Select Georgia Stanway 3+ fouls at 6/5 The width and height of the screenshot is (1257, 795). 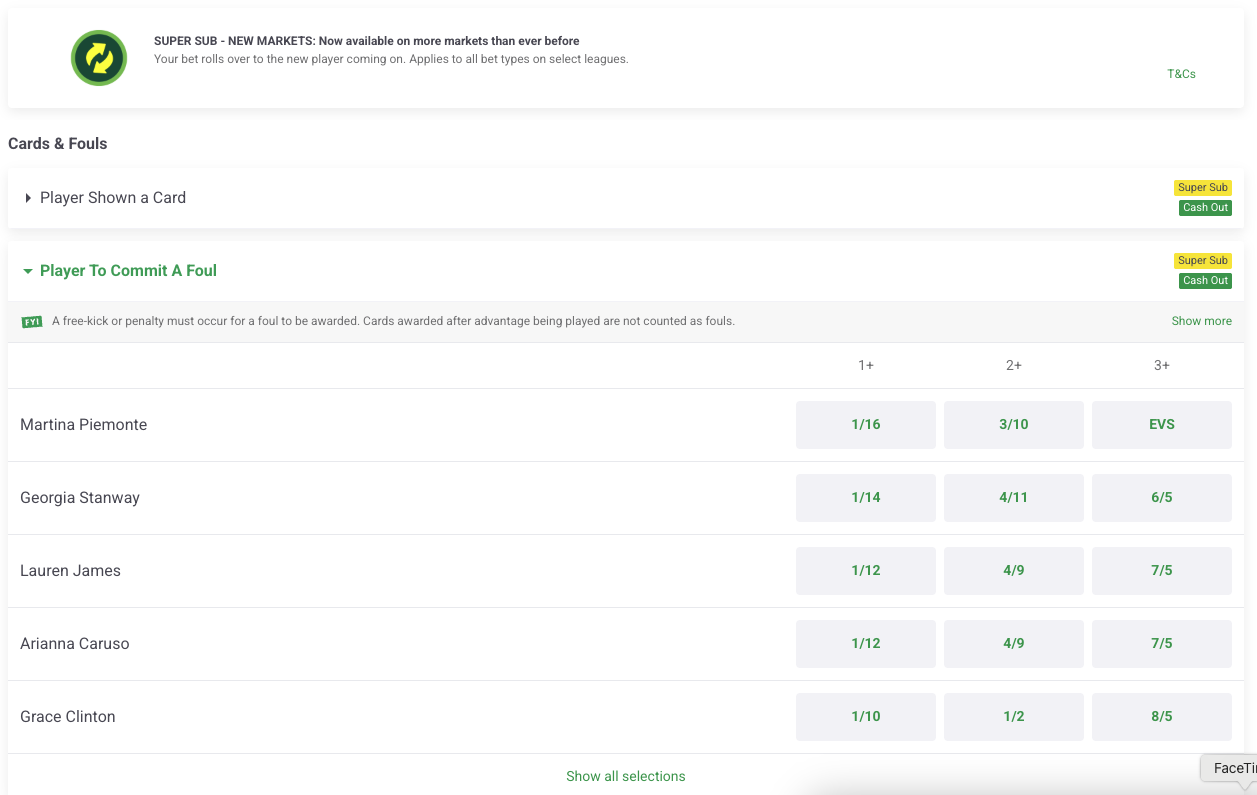[x=1162, y=498]
